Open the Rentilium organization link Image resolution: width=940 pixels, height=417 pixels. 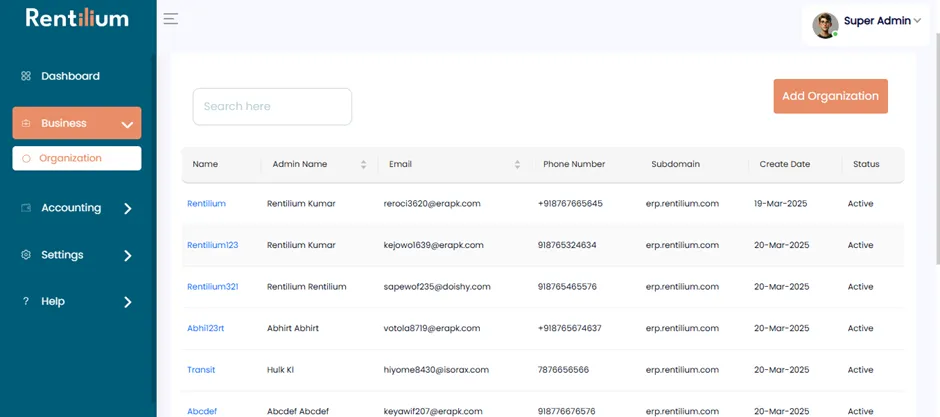tap(206, 204)
